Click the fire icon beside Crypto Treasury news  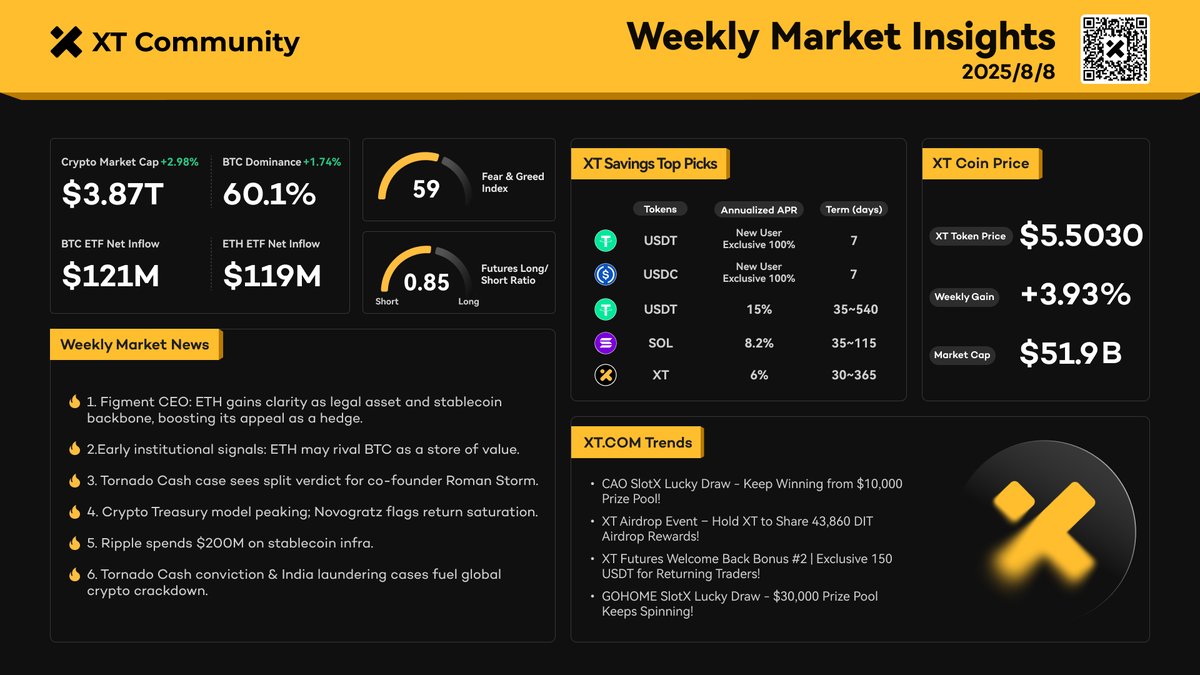point(74,512)
